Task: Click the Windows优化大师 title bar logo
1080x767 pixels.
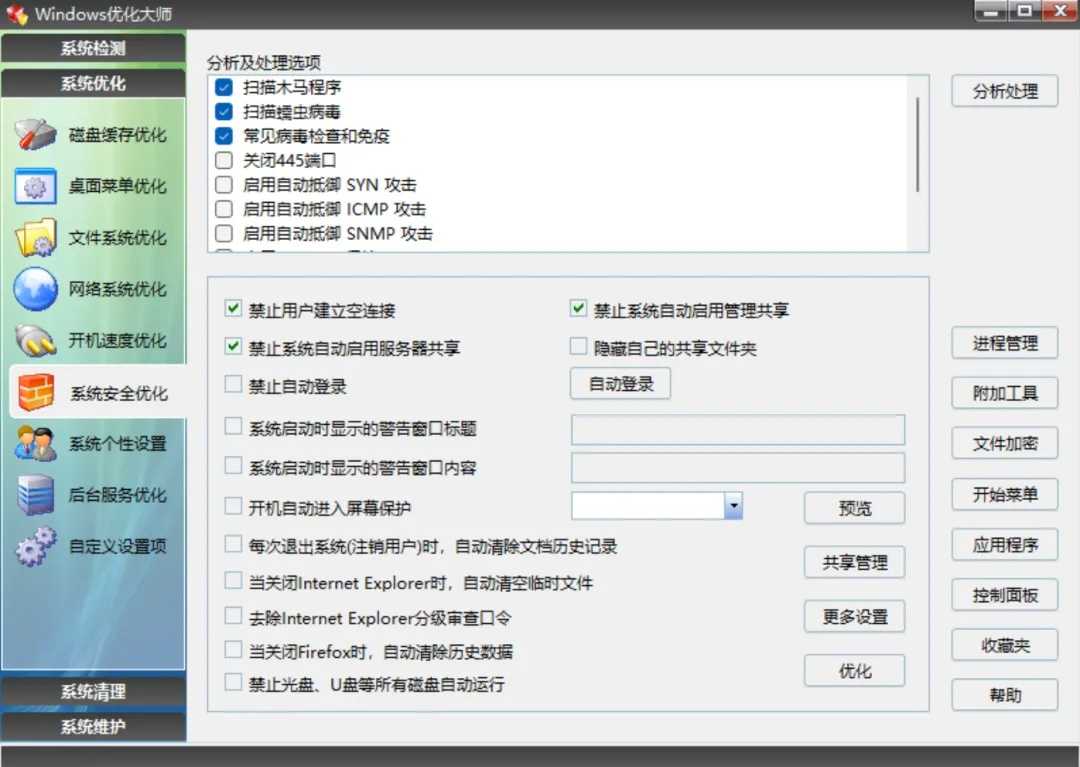Action: point(17,14)
